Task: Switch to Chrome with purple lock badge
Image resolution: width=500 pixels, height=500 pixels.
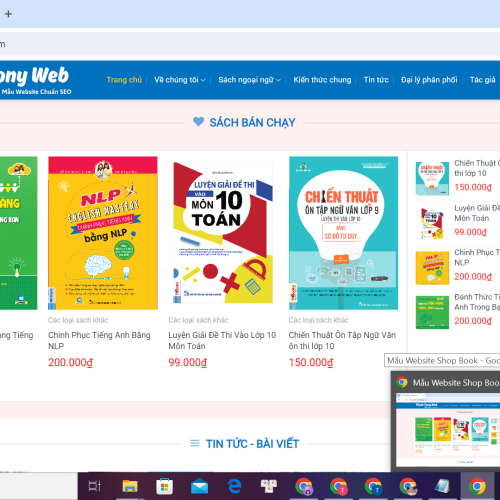Action: (304, 486)
